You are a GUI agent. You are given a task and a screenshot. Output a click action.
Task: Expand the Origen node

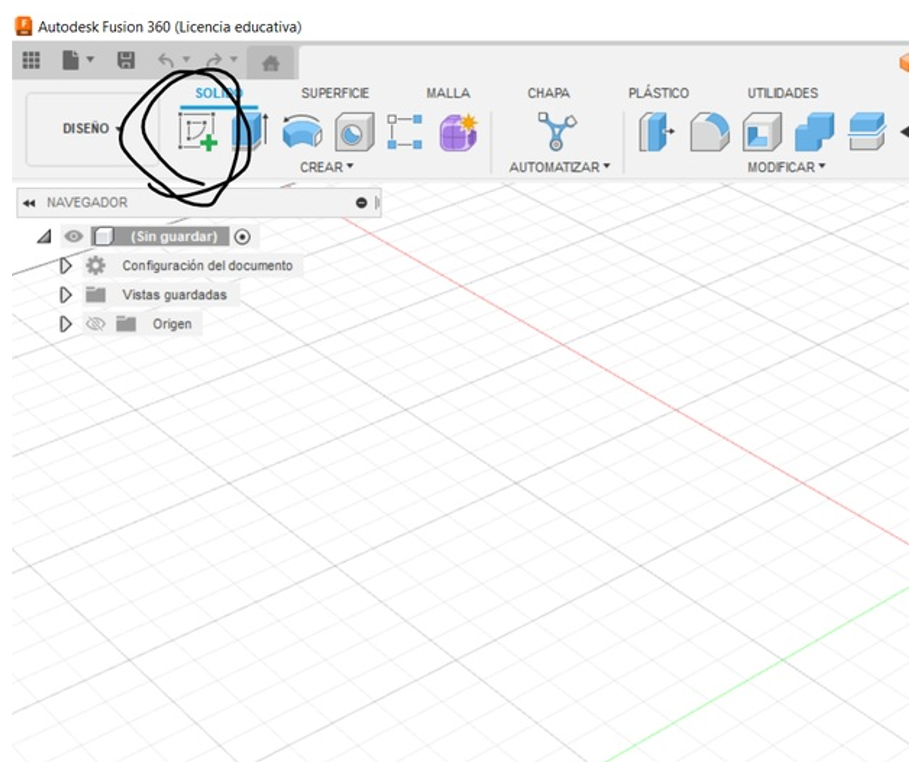click(x=66, y=324)
